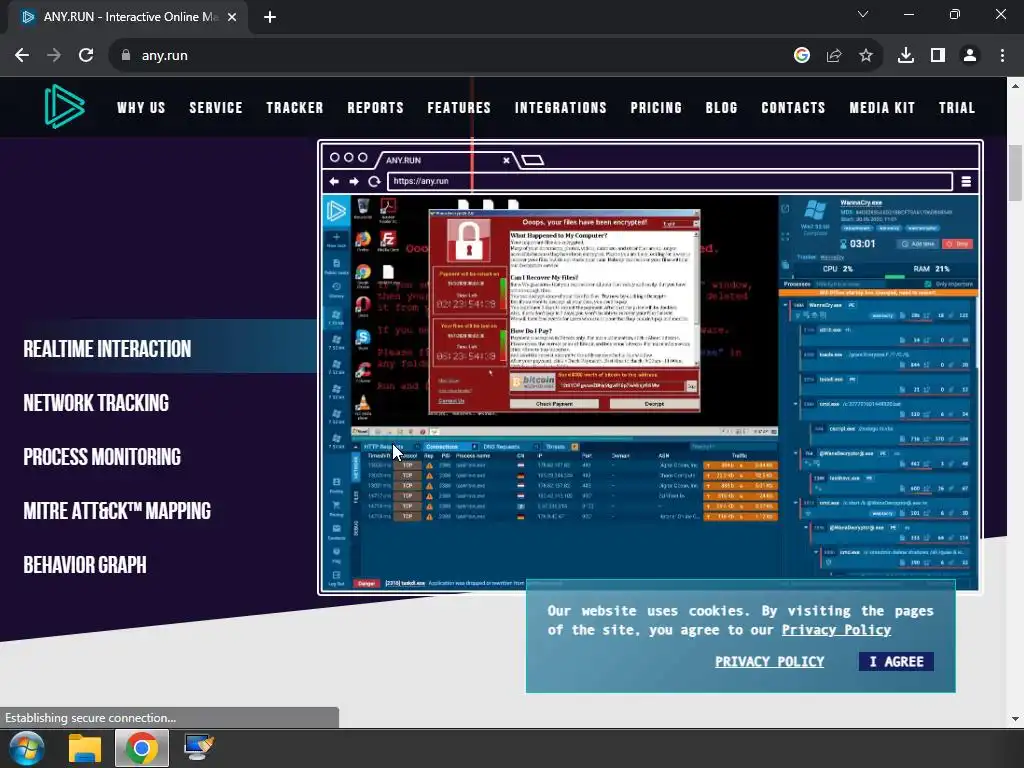Start a TRIAL from the navigation
1024x768 pixels.
pyautogui.click(x=957, y=108)
